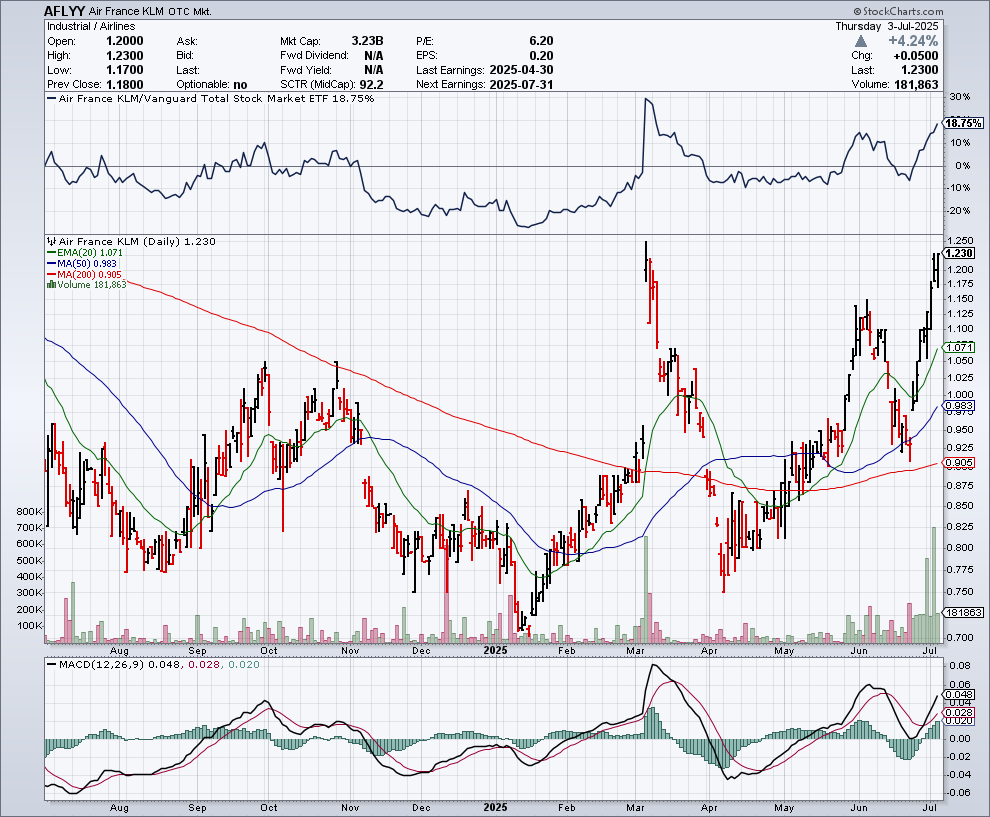Click the 18.75% relative strength axis flag
The height and width of the screenshot is (817, 990).
pyautogui.click(x=963, y=123)
